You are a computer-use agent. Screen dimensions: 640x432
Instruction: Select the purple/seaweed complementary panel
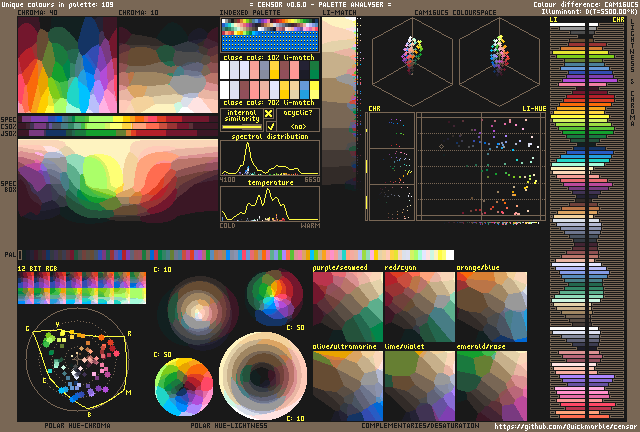coord(347,307)
